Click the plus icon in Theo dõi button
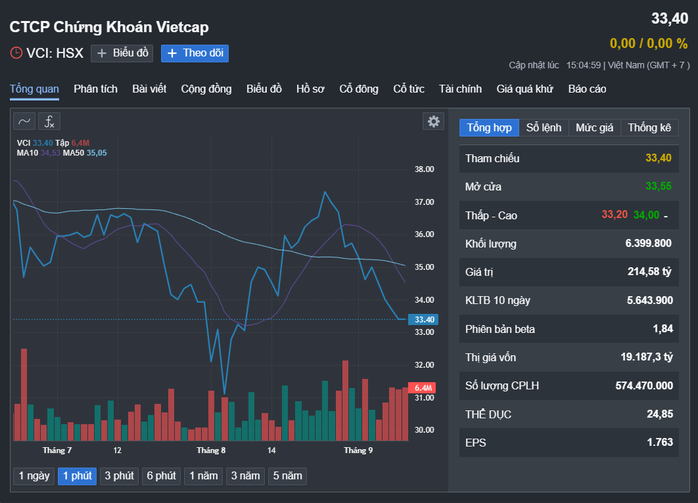This screenshot has height=503, width=698. (172, 53)
